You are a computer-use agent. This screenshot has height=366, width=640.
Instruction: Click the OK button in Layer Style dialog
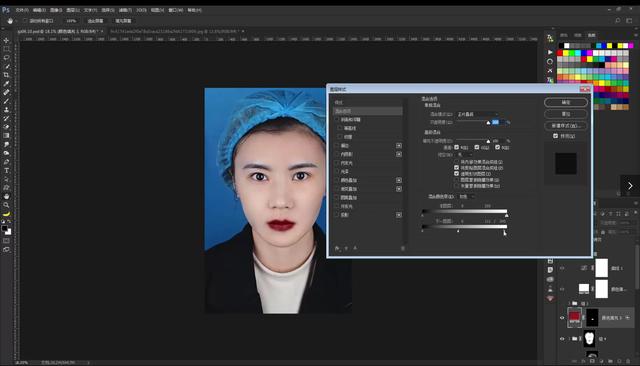point(566,102)
